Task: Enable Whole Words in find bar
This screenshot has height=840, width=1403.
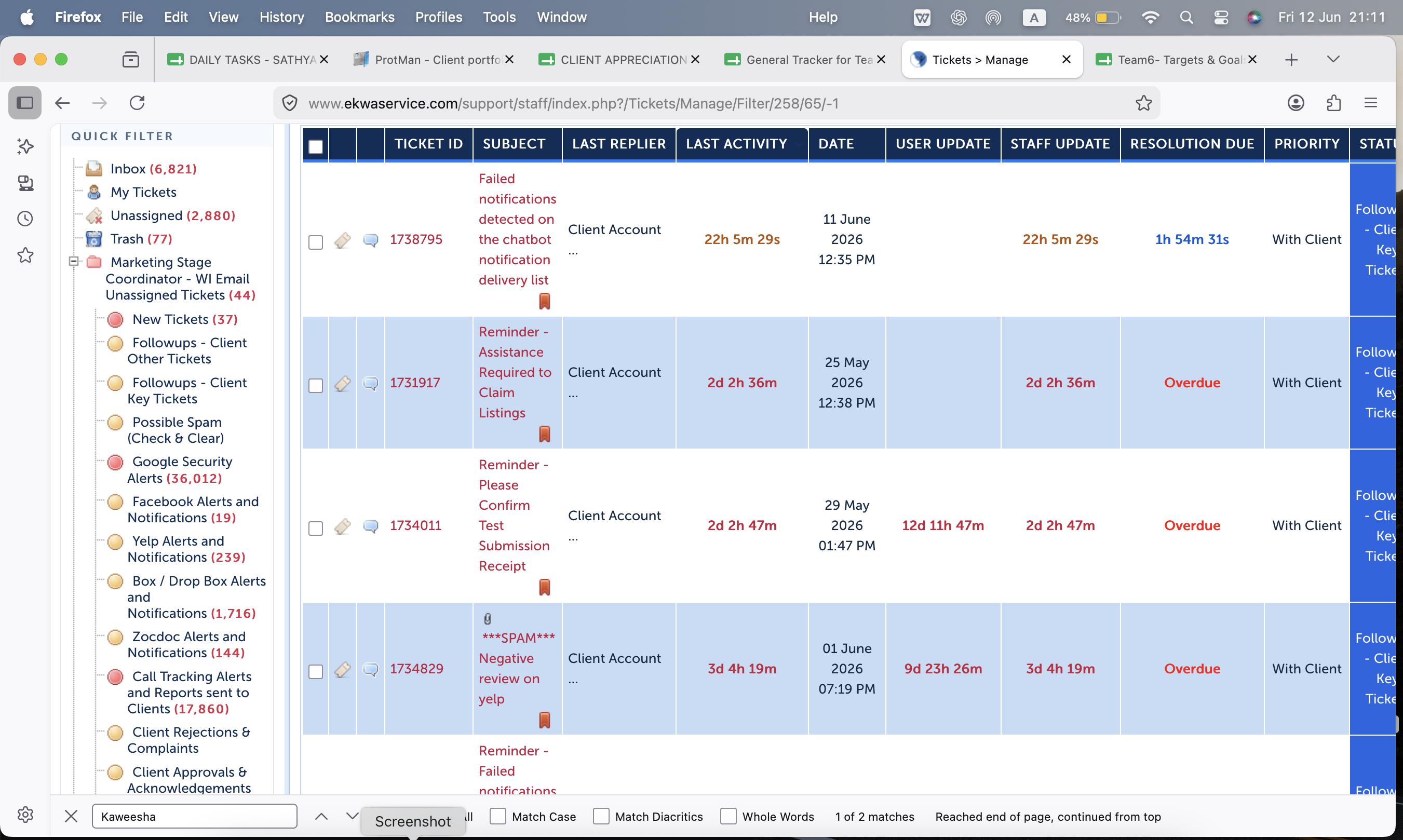Action: [x=729, y=816]
